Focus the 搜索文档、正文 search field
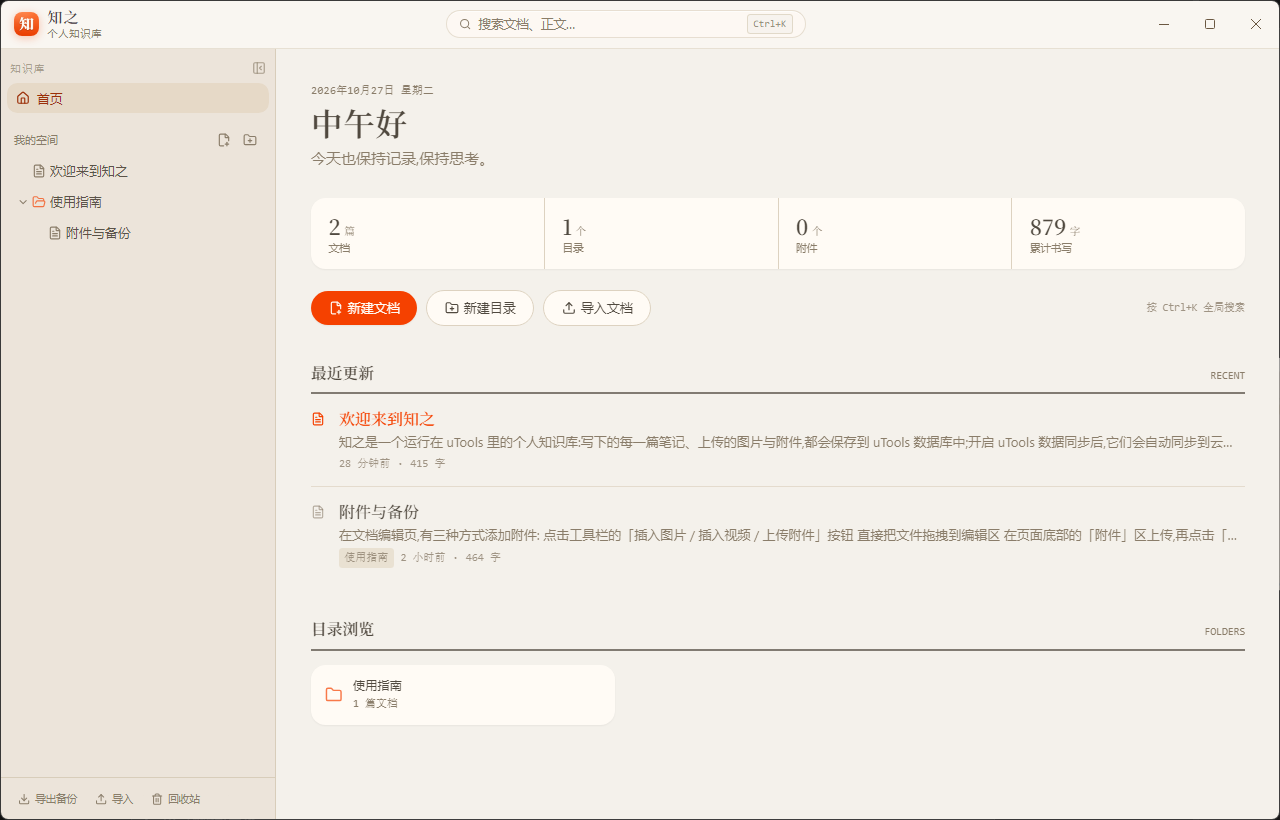The width and height of the screenshot is (1280, 820). tap(626, 24)
